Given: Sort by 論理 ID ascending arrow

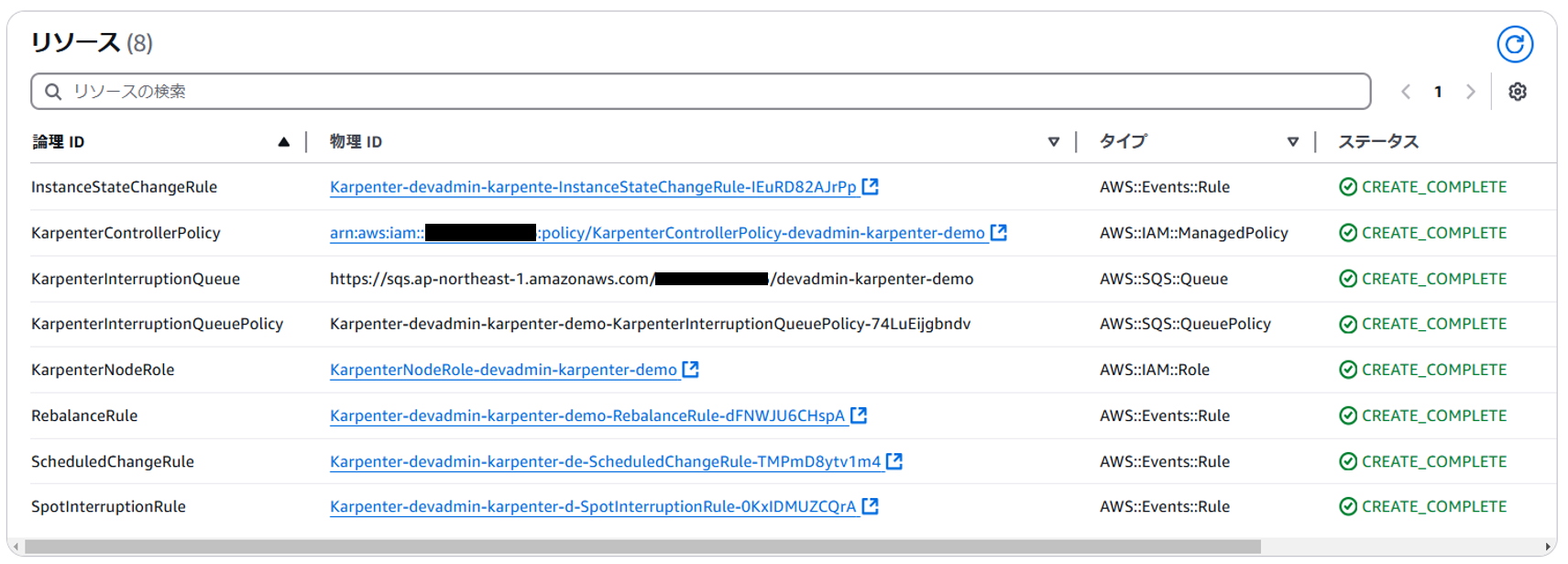Looking at the screenshot, I should click(284, 141).
